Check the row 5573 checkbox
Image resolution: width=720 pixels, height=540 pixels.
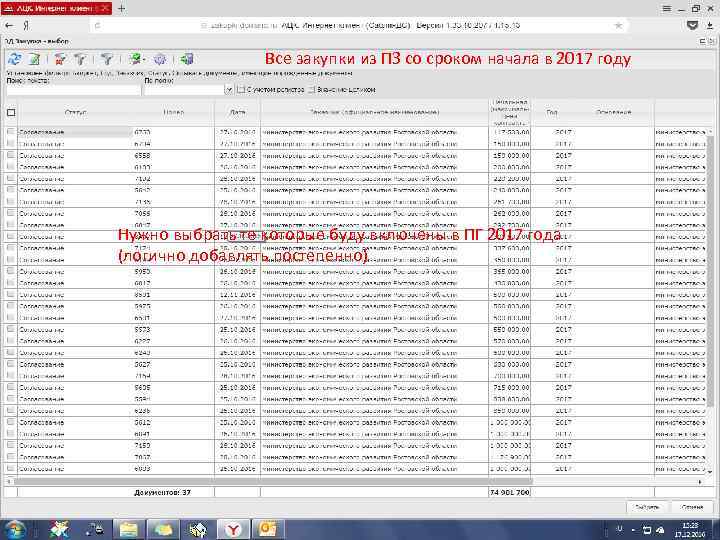click(11, 329)
